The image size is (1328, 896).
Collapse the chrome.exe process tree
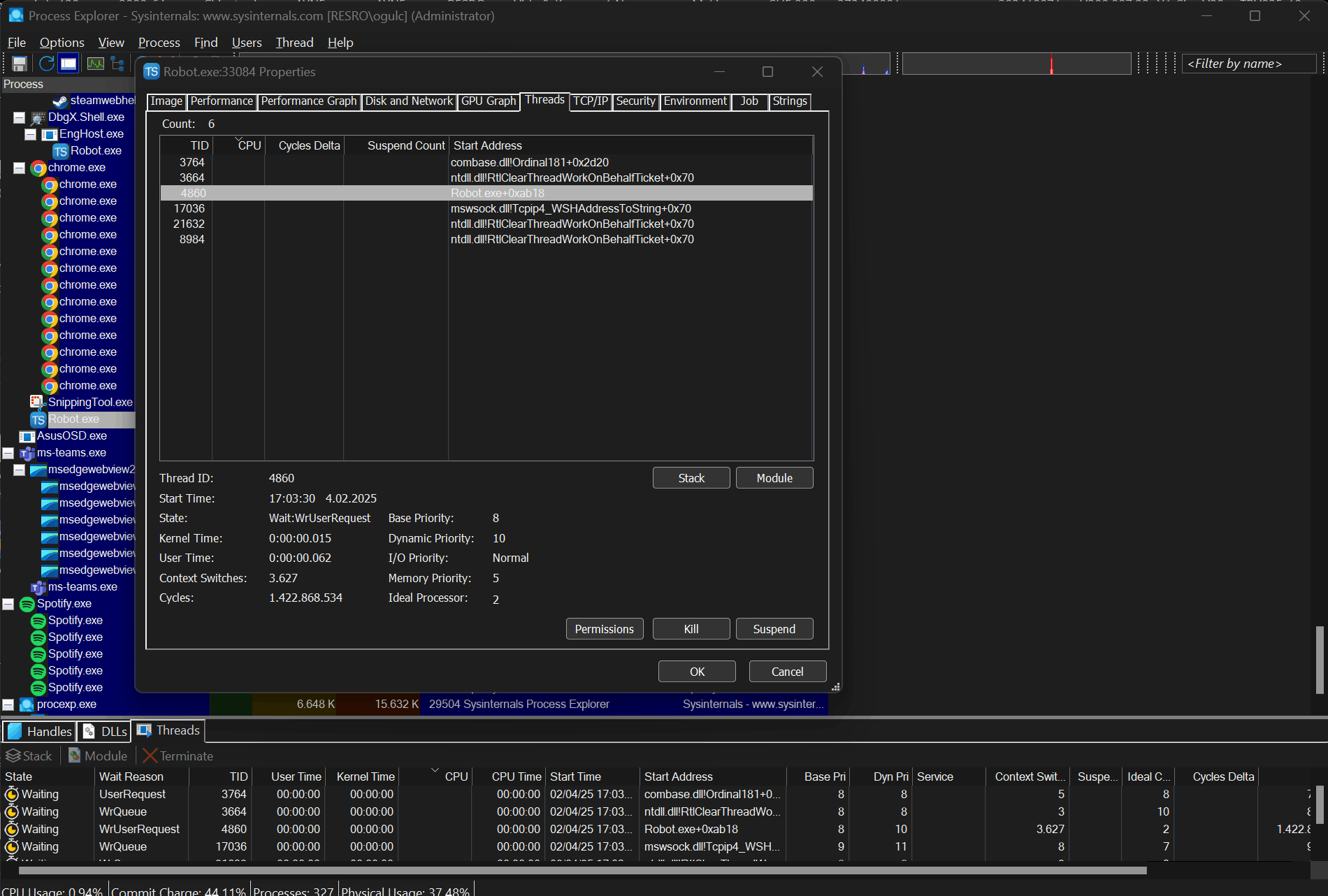19,168
